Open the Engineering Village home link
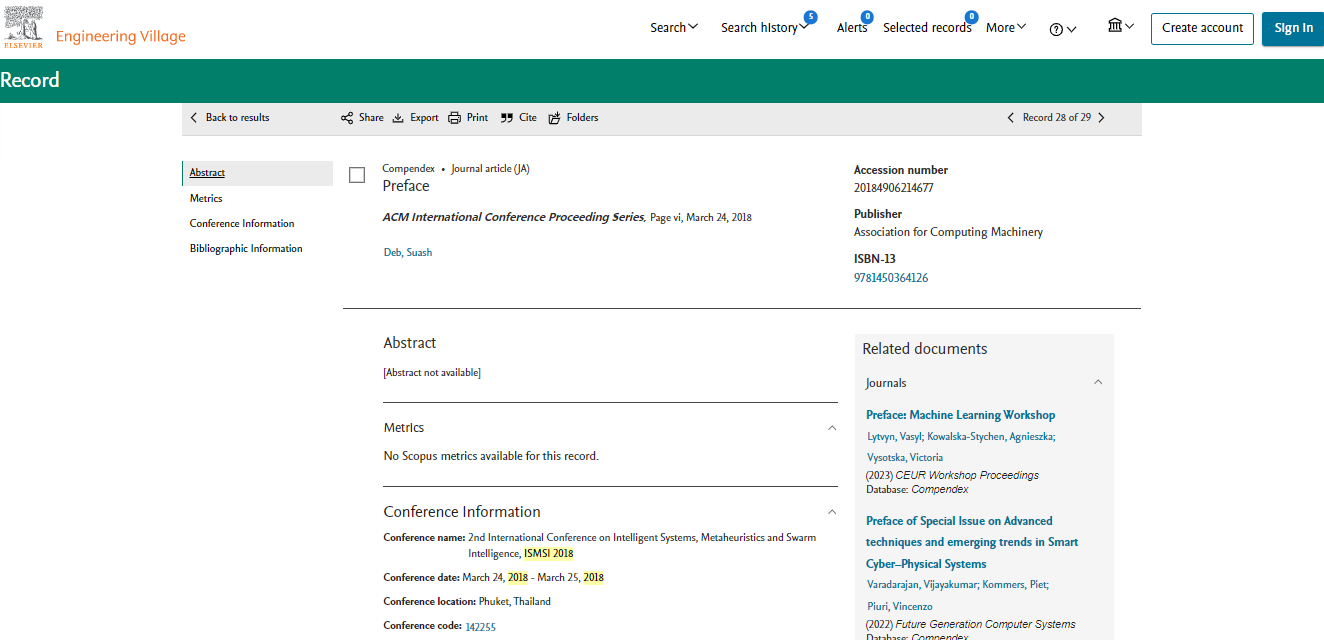 [x=121, y=36]
